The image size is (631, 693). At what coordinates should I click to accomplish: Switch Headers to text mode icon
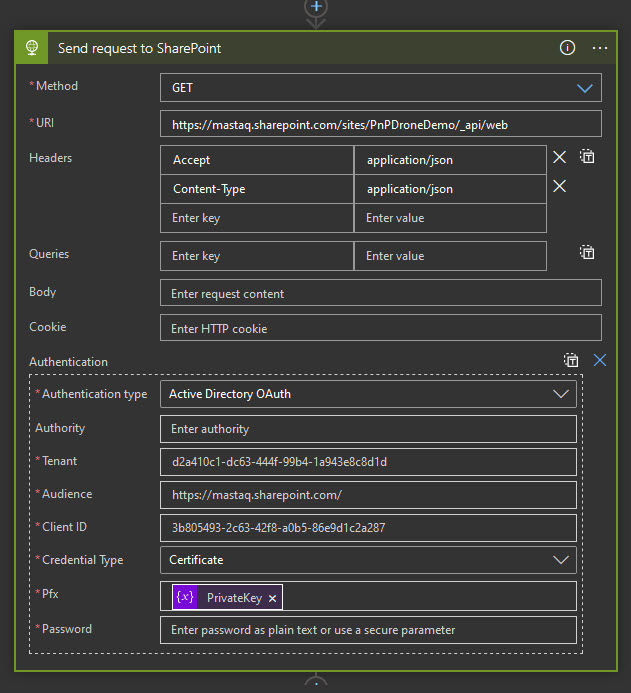[588, 157]
